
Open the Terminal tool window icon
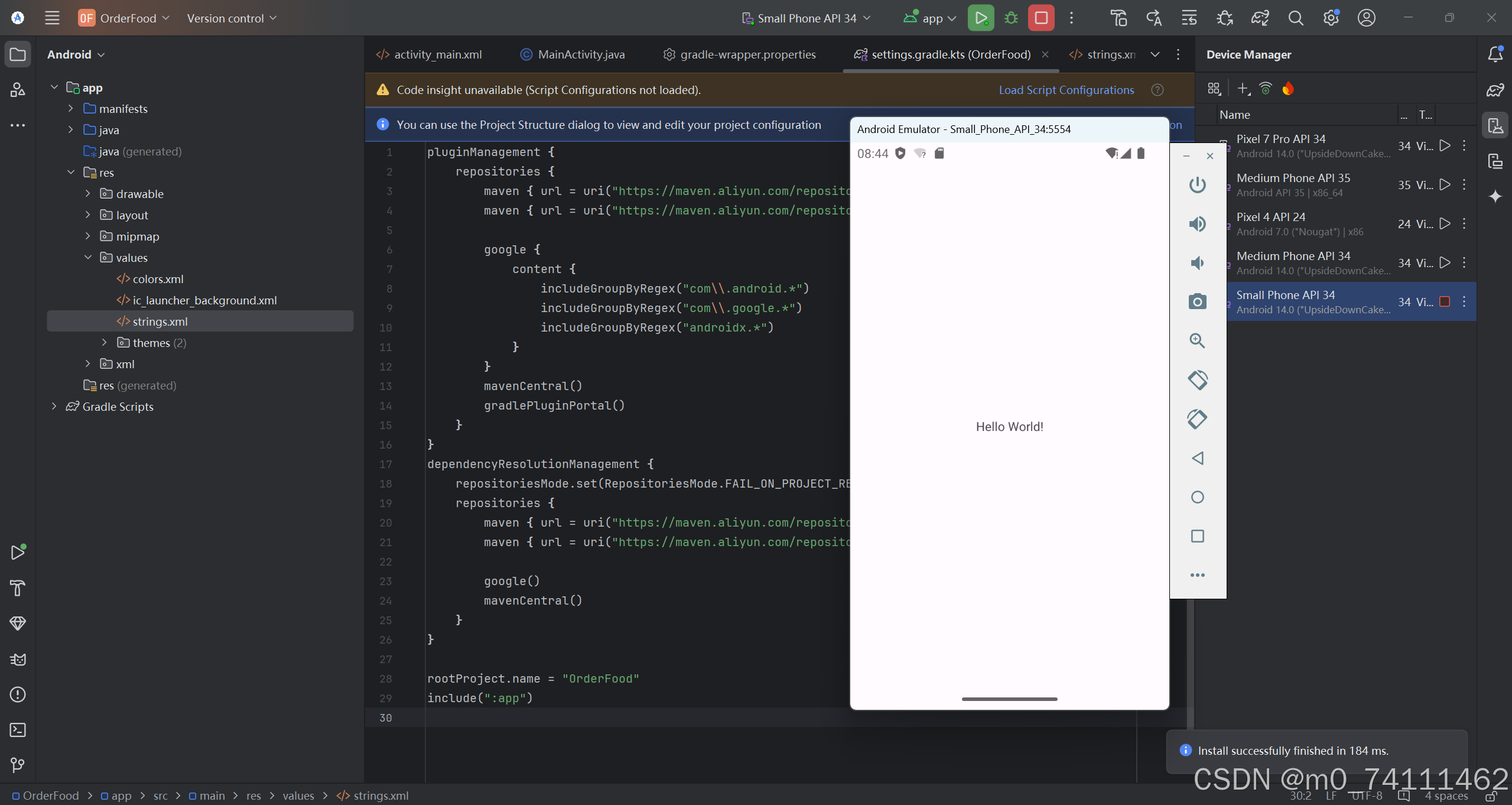(x=18, y=730)
